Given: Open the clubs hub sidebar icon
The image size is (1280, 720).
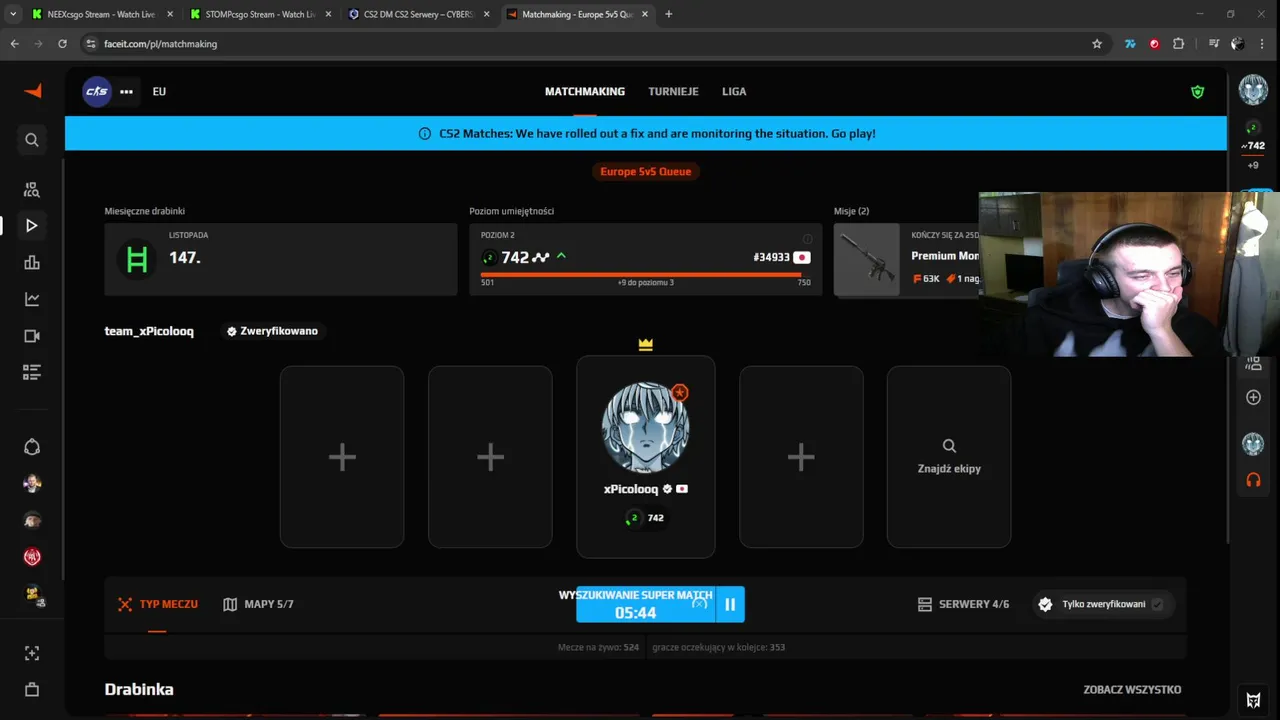Looking at the screenshot, I should [32, 447].
